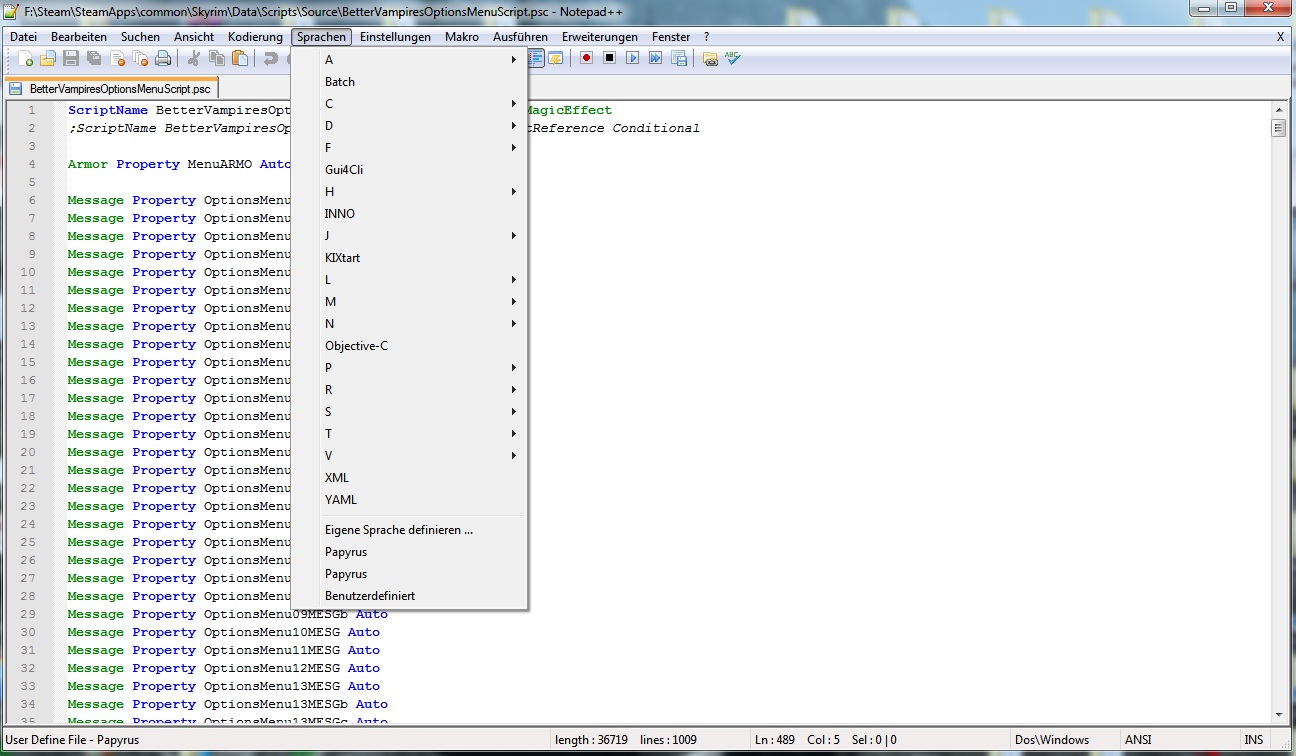This screenshot has width=1296, height=756.
Task: Click the spell check ABC icon
Action: [x=733, y=58]
